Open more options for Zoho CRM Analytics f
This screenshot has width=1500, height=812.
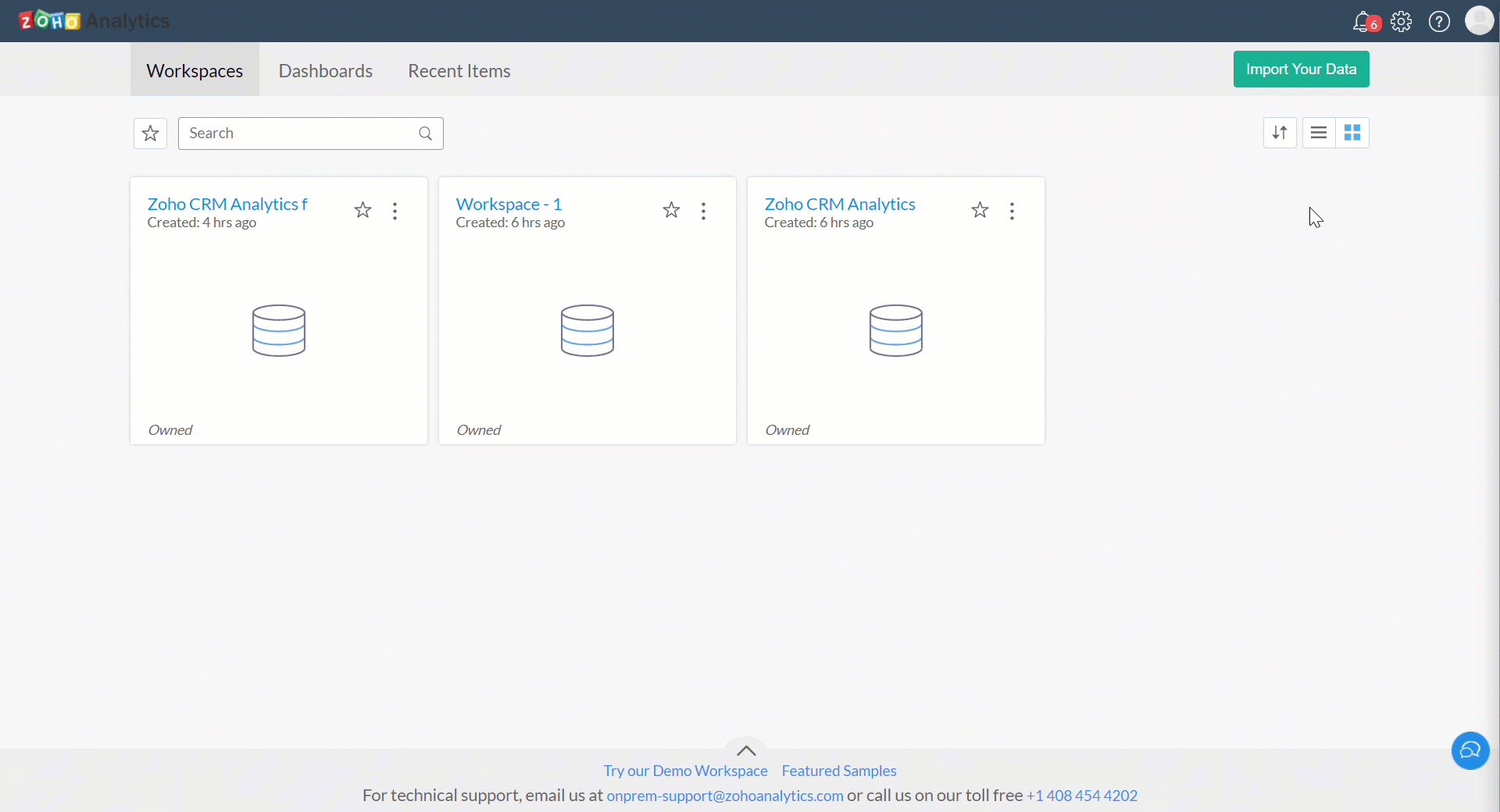(x=395, y=211)
